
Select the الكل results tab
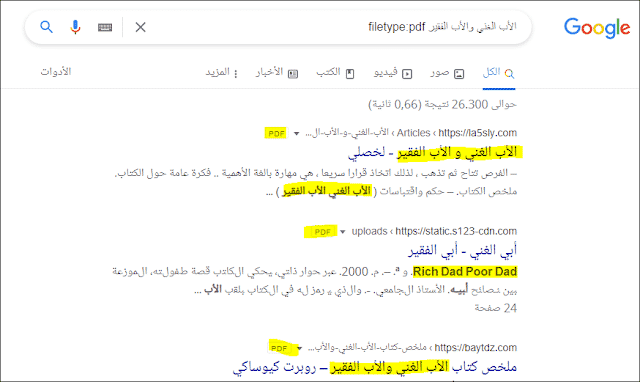point(499,73)
